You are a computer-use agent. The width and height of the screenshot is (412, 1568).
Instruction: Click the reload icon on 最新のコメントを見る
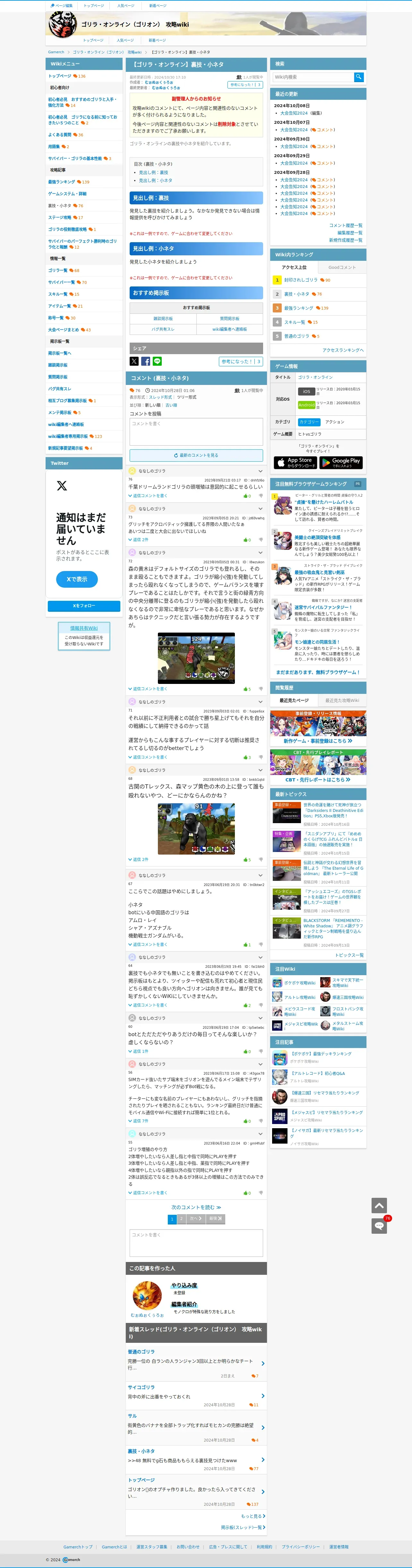point(176,455)
